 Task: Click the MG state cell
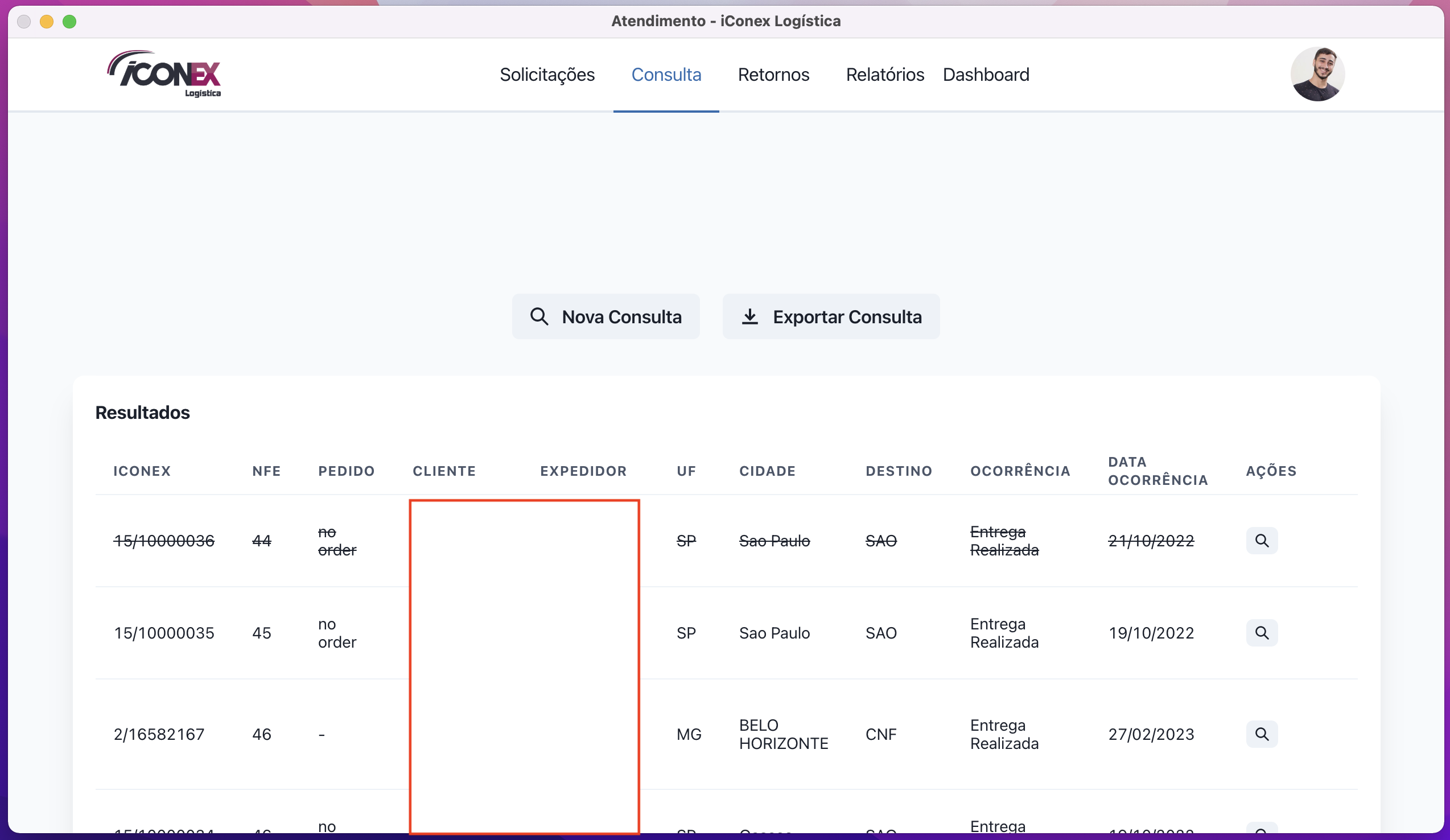point(689,734)
